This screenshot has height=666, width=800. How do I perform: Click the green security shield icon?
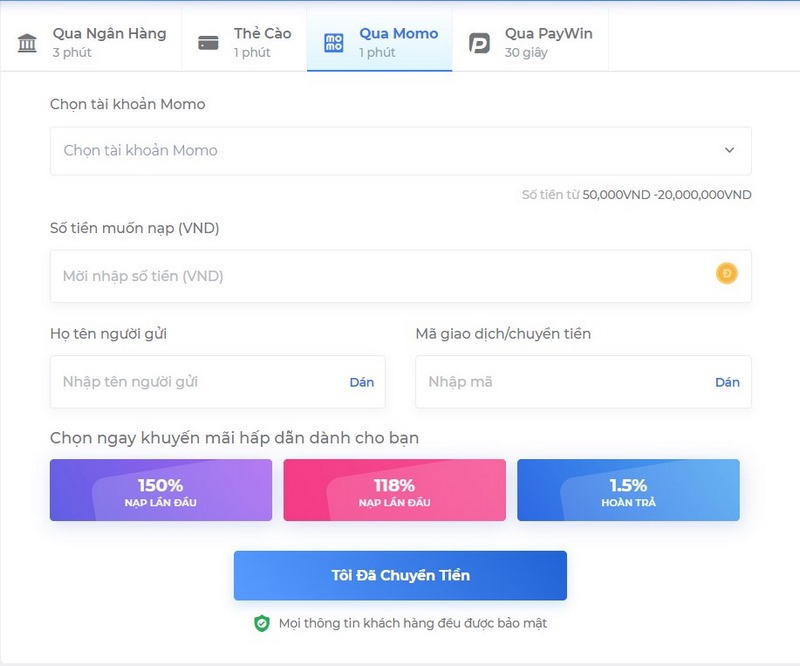258,621
